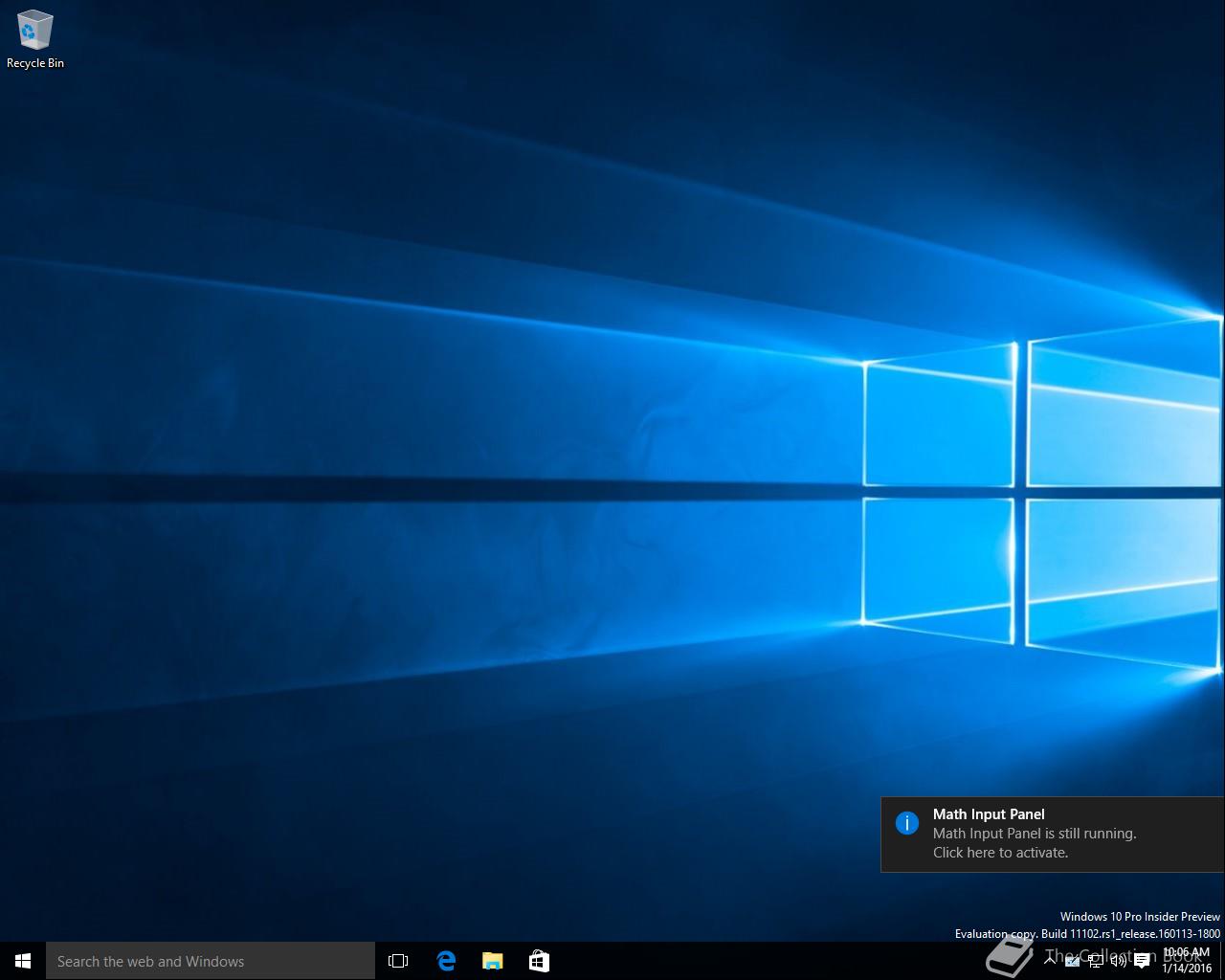Click the clock showing 10:06 AM
1225x980 pixels.
click(1186, 952)
